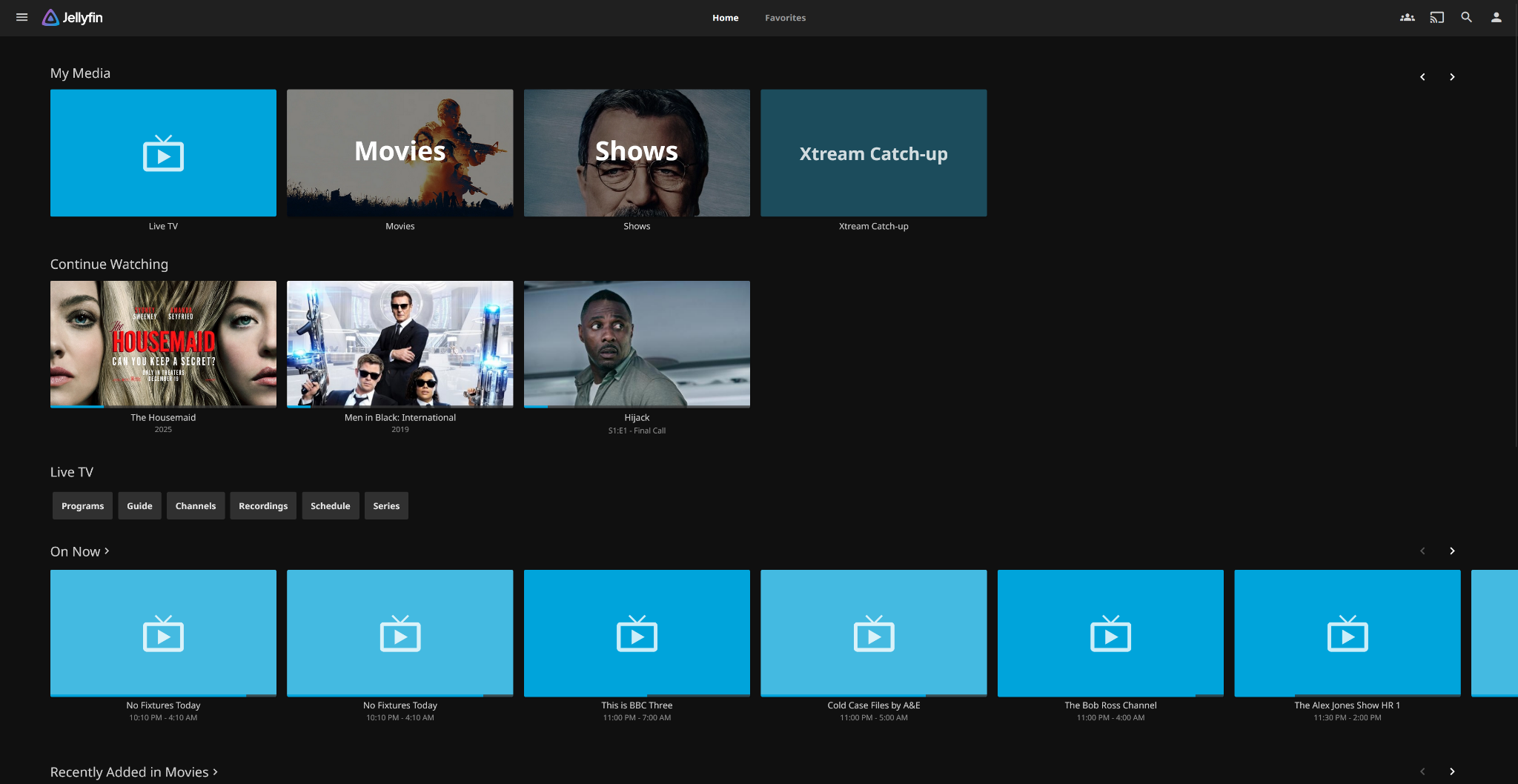Image resolution: width=1518 pixels, height=784 pixels.
Task: Select the Home tab
Action: (725, 17)
